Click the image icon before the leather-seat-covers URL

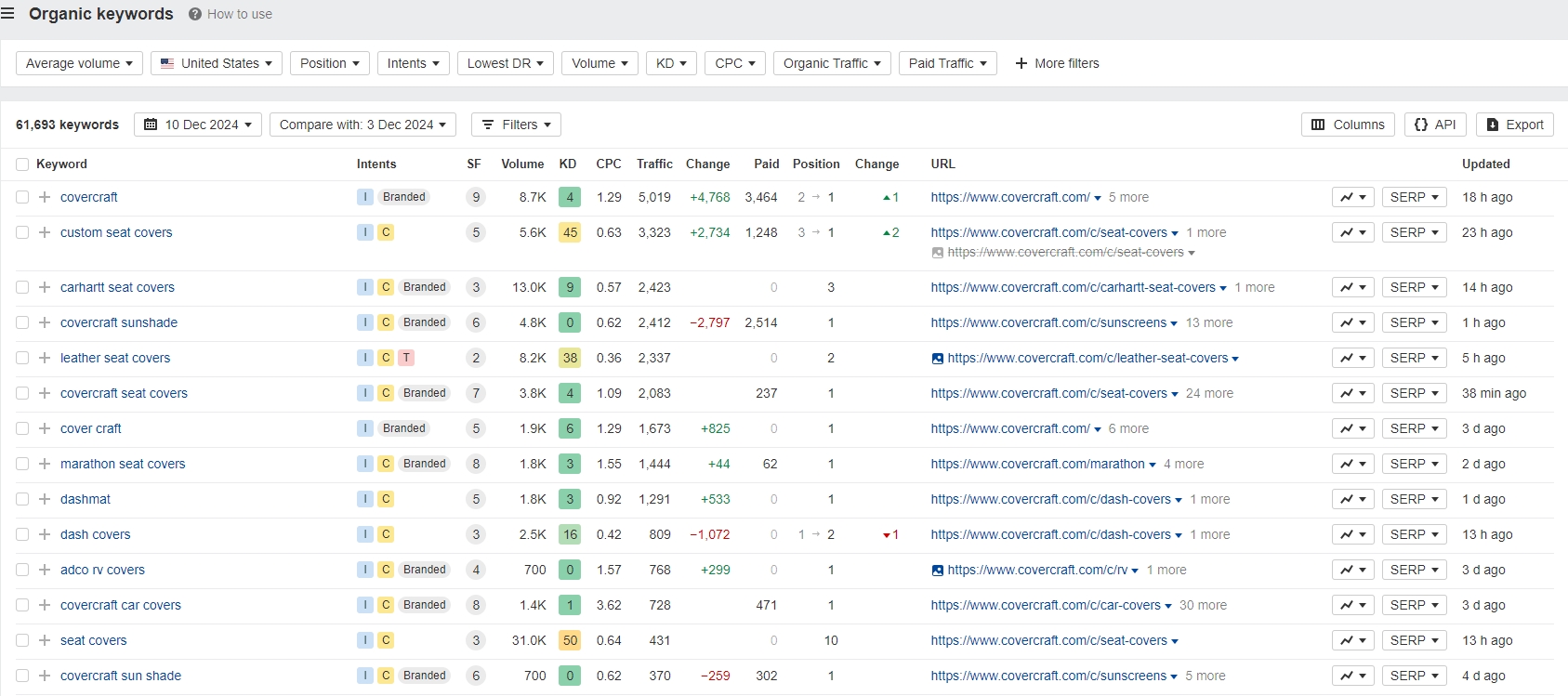938,359
